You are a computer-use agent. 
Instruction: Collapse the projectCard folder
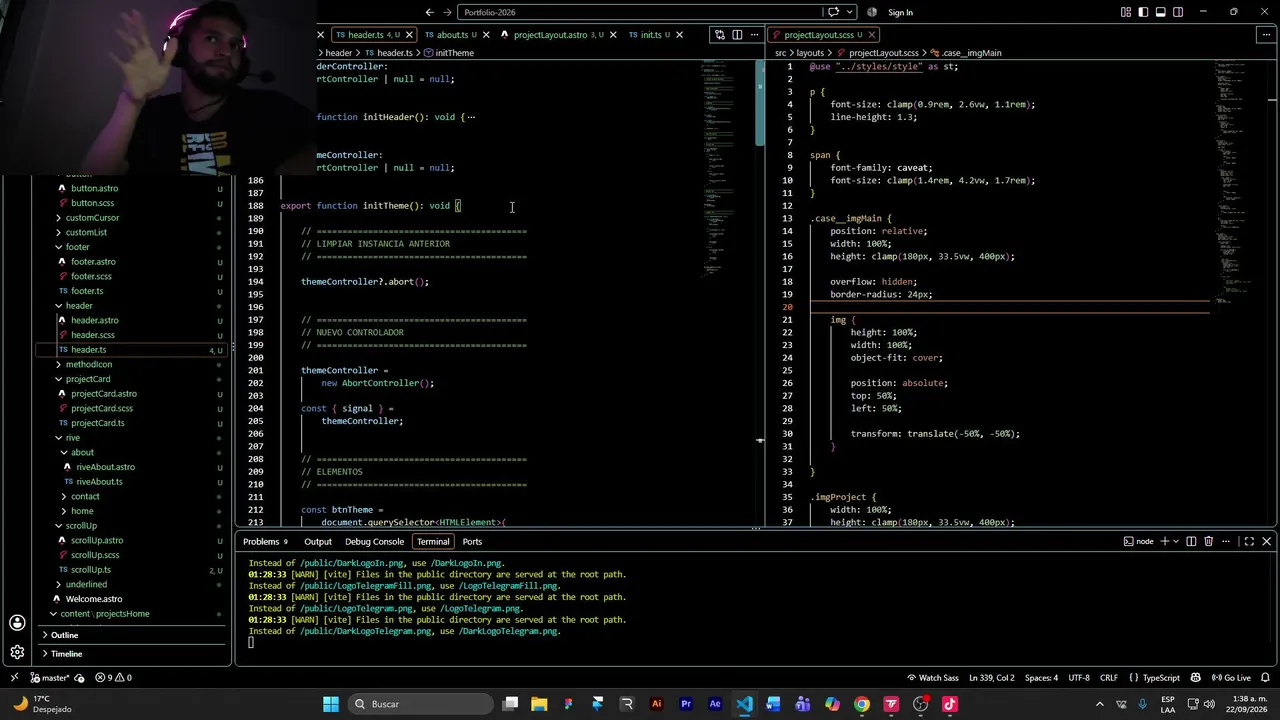click(x=88, y=379)
